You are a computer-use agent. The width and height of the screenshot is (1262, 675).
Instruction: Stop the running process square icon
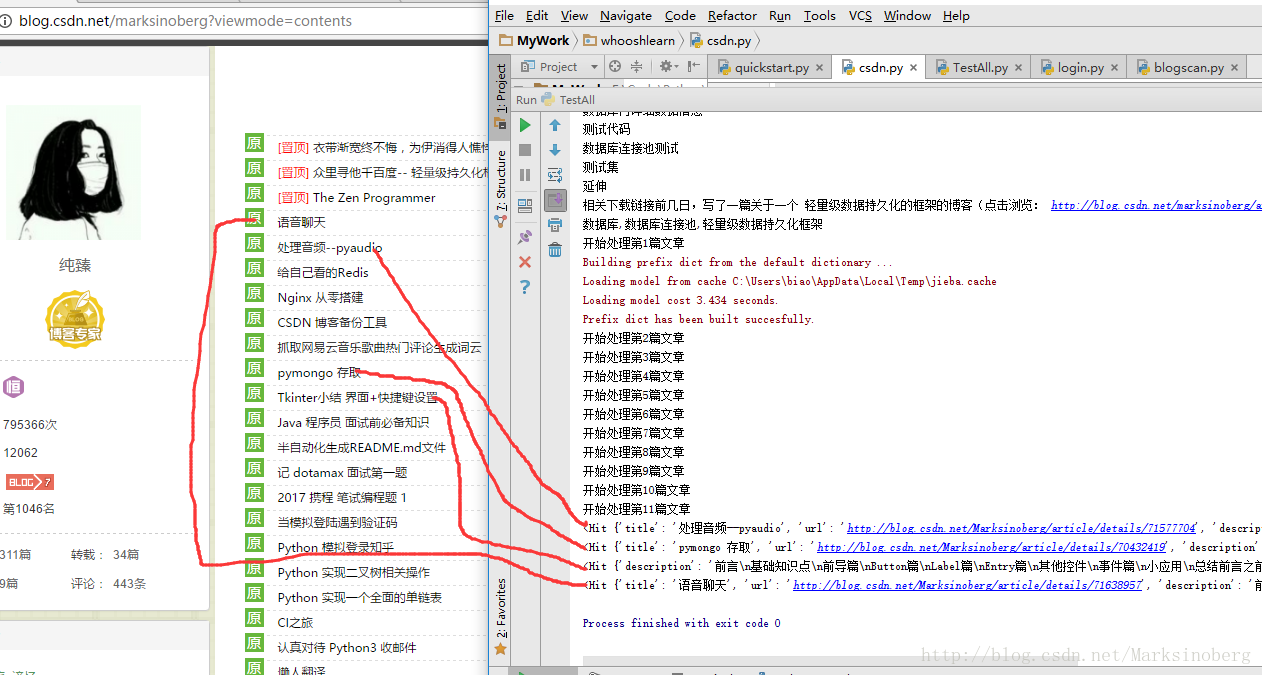525,150
